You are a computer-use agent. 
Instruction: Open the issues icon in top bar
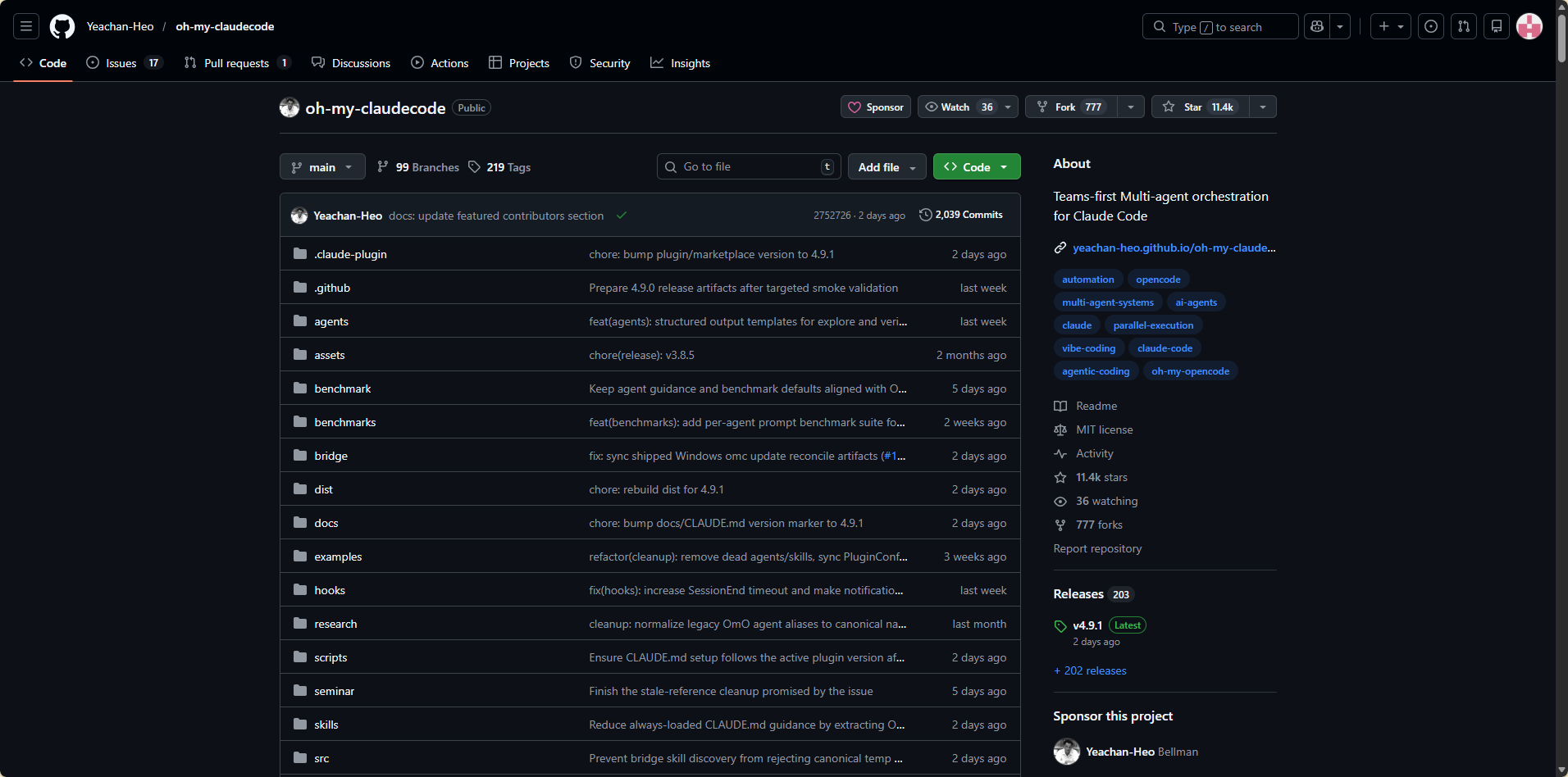click(1431, 26)
